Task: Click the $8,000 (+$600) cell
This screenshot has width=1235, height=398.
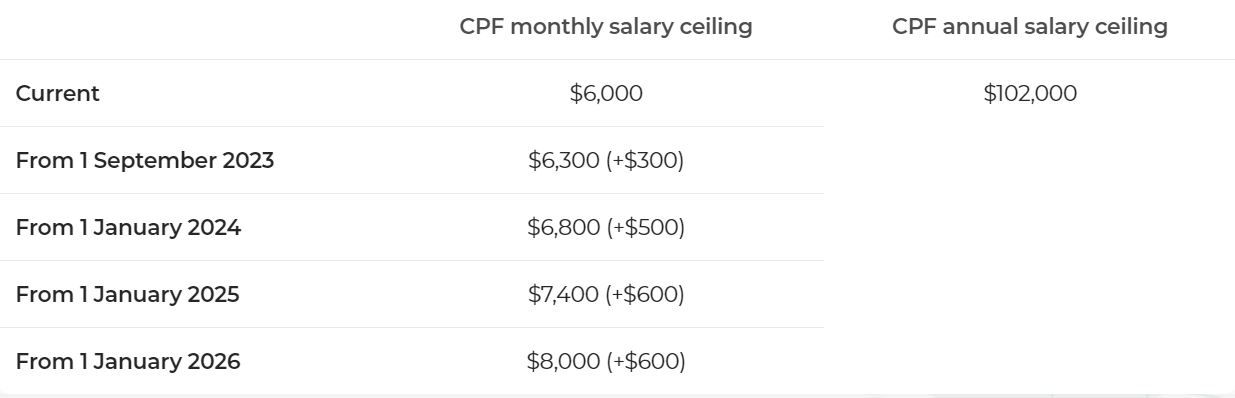Action: click(x=606, y=362)
